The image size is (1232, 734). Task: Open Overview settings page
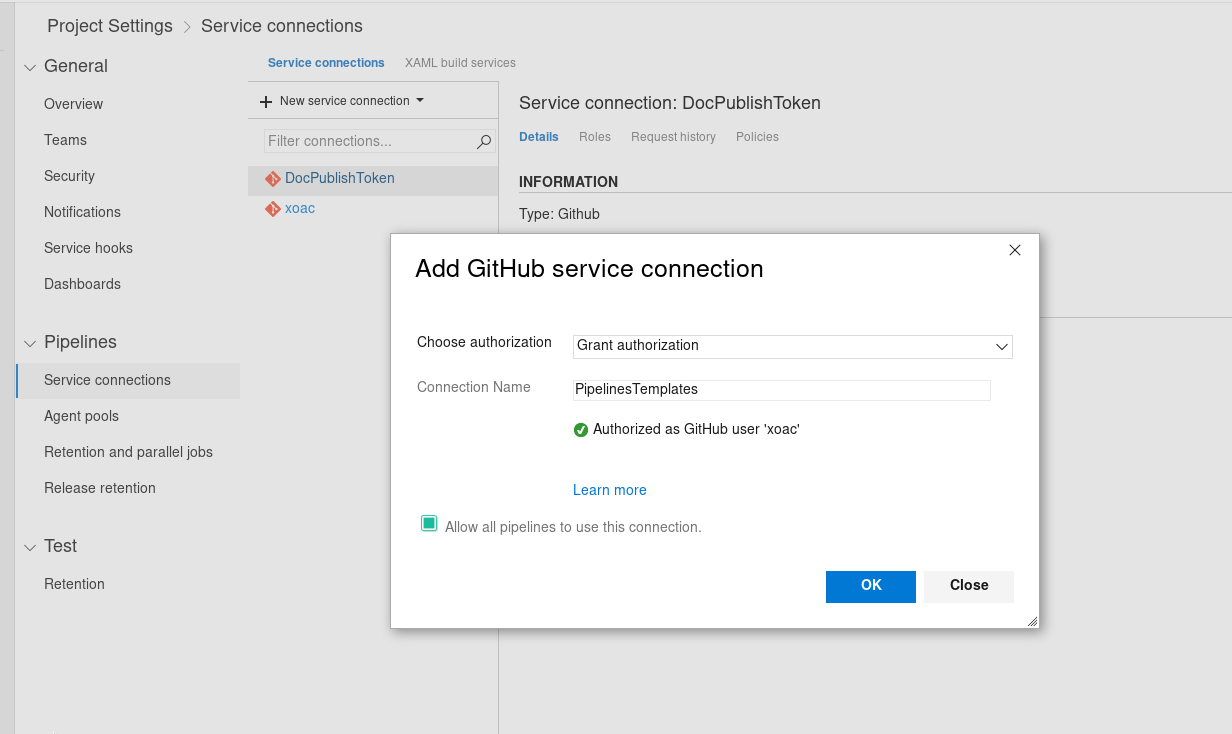(x=73, y=104)
